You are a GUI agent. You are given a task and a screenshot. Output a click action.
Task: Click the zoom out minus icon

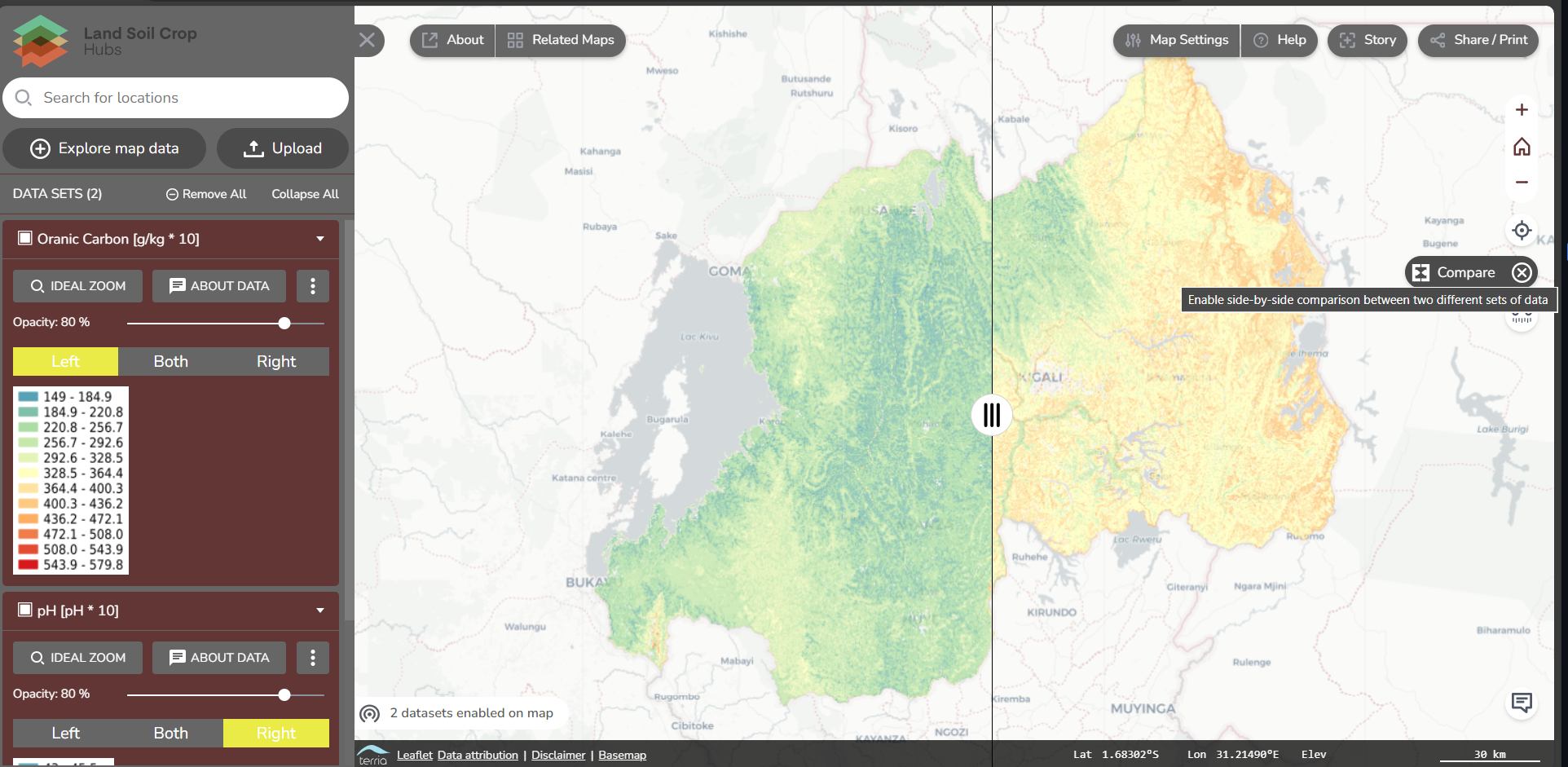pyautogui.click(x=1521, y=183)
